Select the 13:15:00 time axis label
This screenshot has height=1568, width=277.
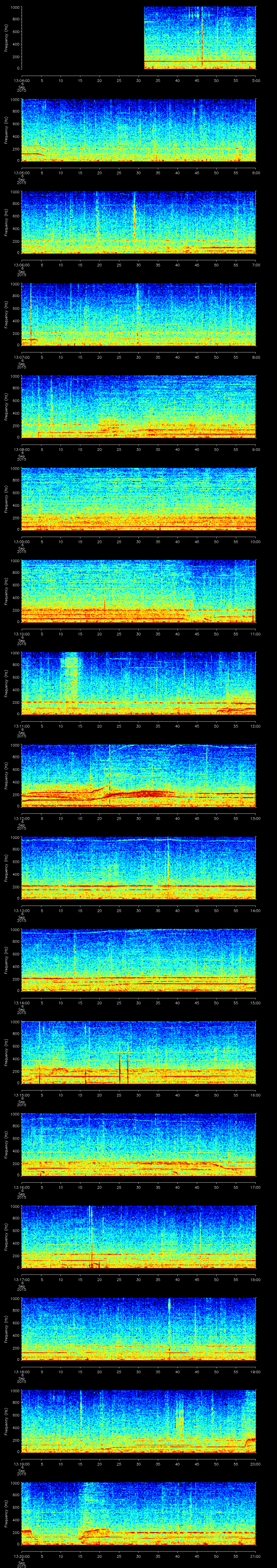[21, 1095]
